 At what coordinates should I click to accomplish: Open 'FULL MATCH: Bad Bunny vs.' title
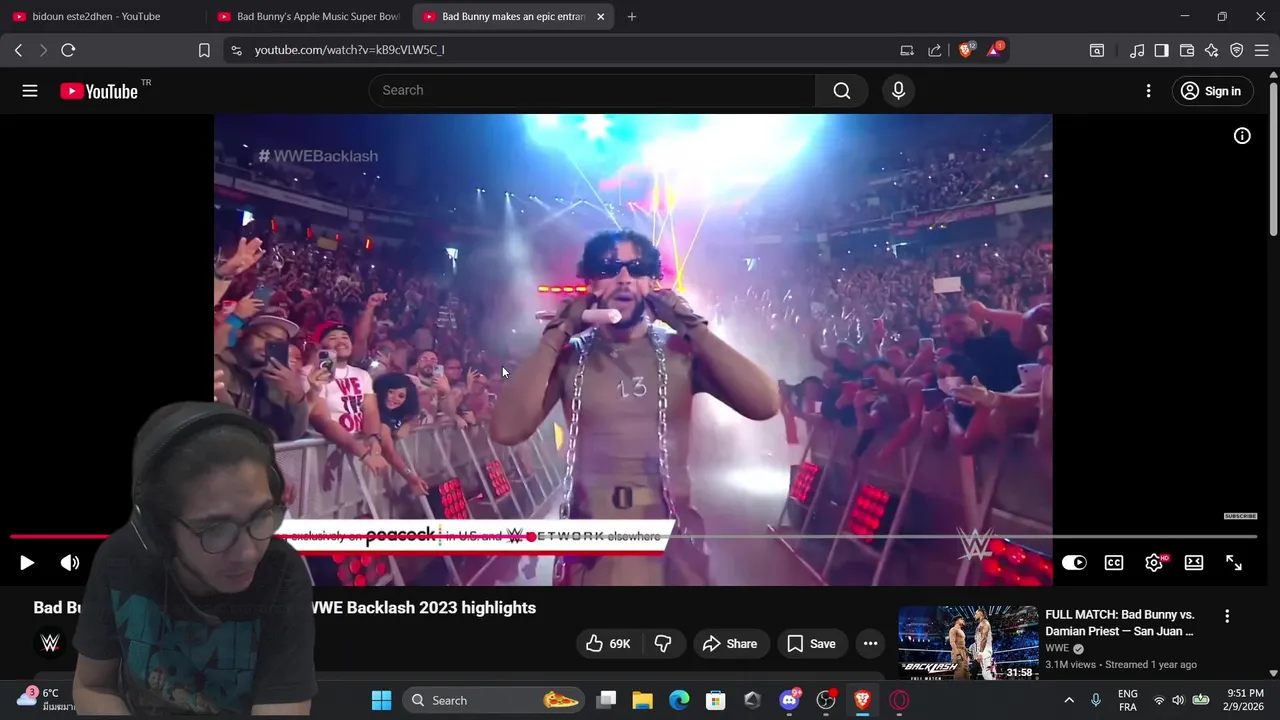(x=1120, y=623)
